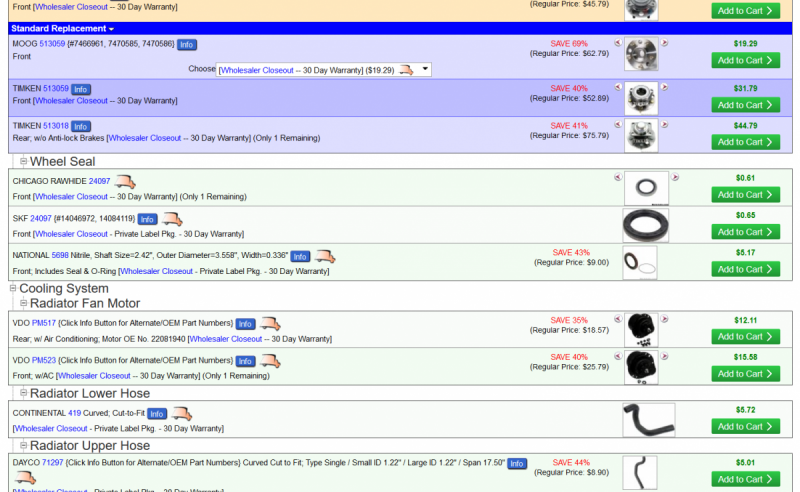Collapse the Radiator Fan Motor category
Viewport: 800px width, 492px height.
tap(23, 303)
